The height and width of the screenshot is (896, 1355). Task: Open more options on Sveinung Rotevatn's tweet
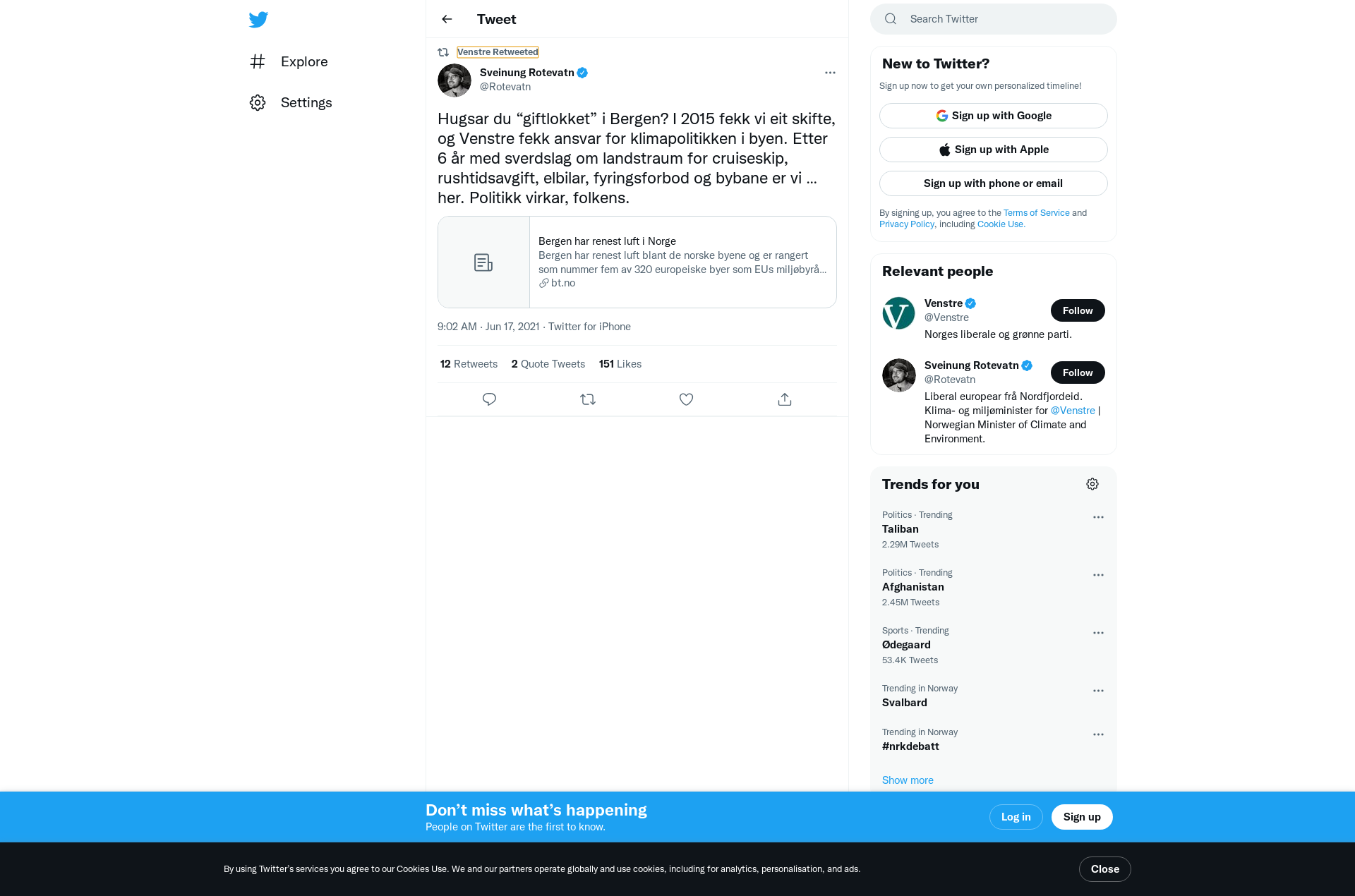[830, 73]
